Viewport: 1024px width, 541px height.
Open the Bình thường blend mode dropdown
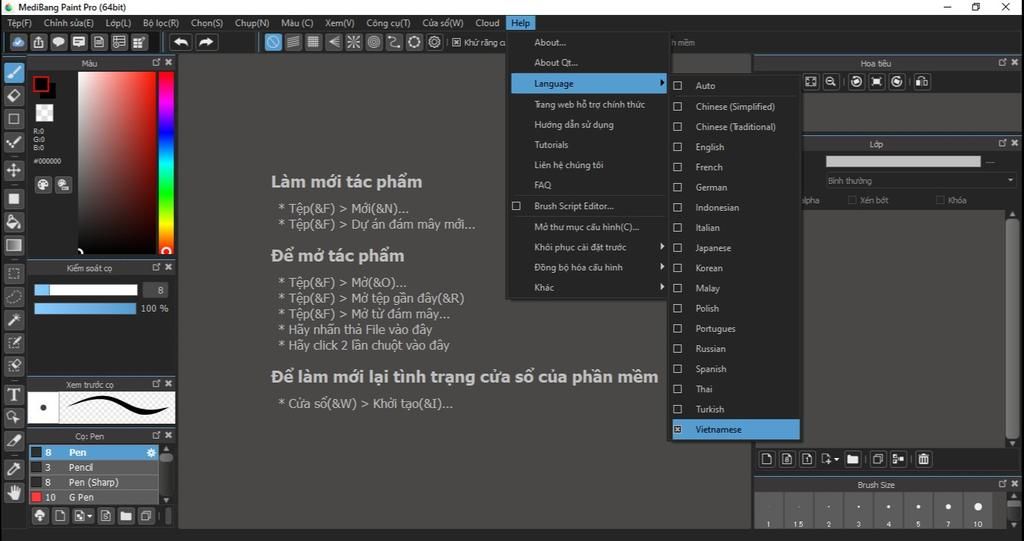(920, 181)
